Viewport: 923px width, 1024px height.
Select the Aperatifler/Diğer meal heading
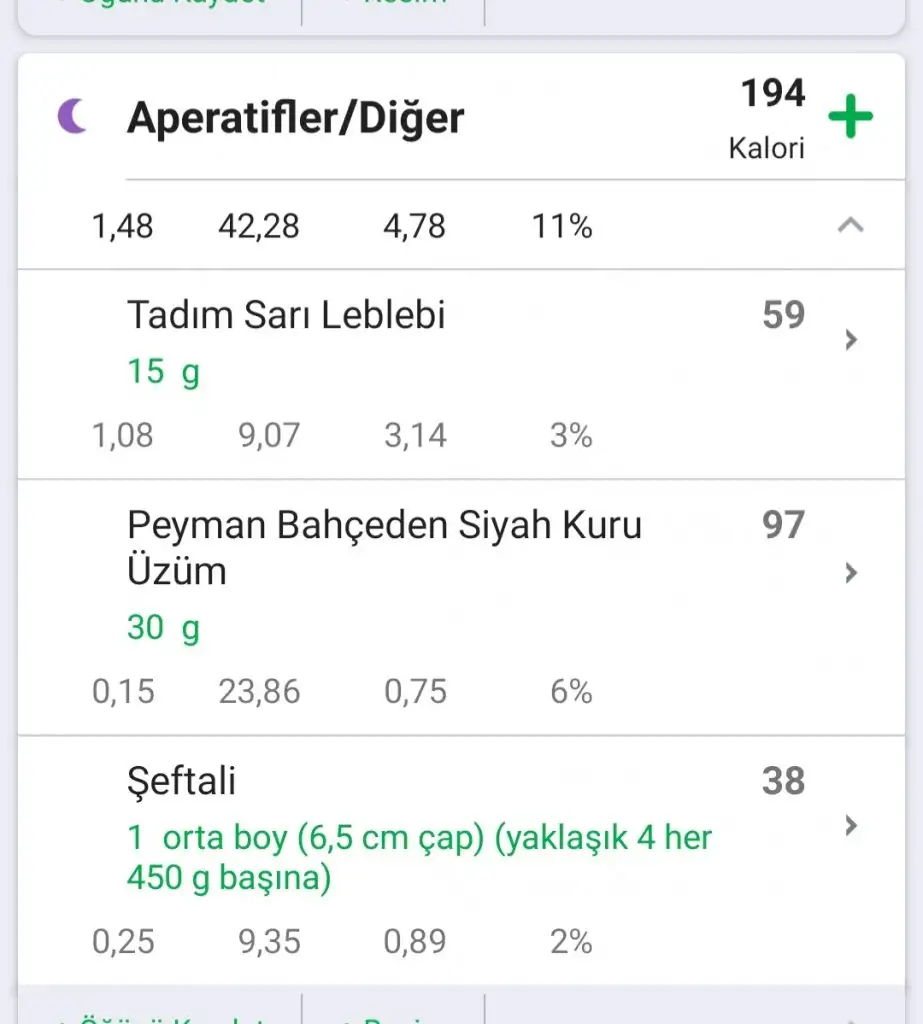pyautogui.click(x=296, y=118)
